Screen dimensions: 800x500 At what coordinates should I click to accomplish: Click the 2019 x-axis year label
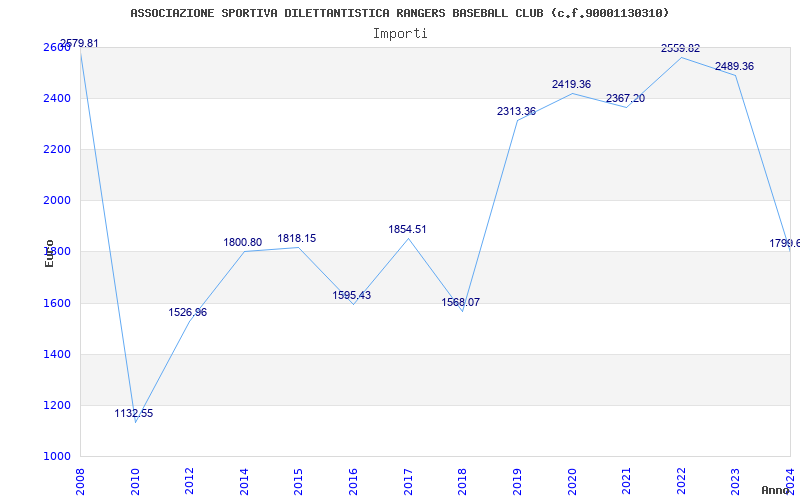click(x=517, y=481)
